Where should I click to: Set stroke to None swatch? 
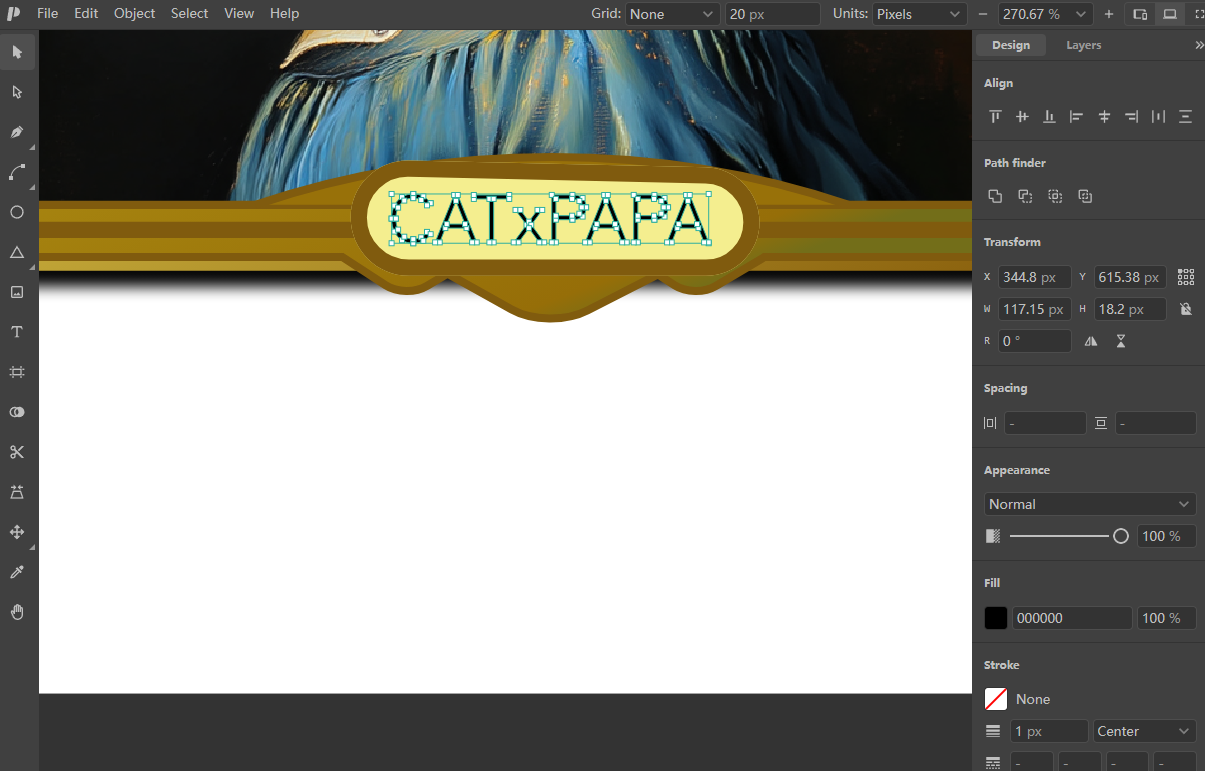[996, 699]
